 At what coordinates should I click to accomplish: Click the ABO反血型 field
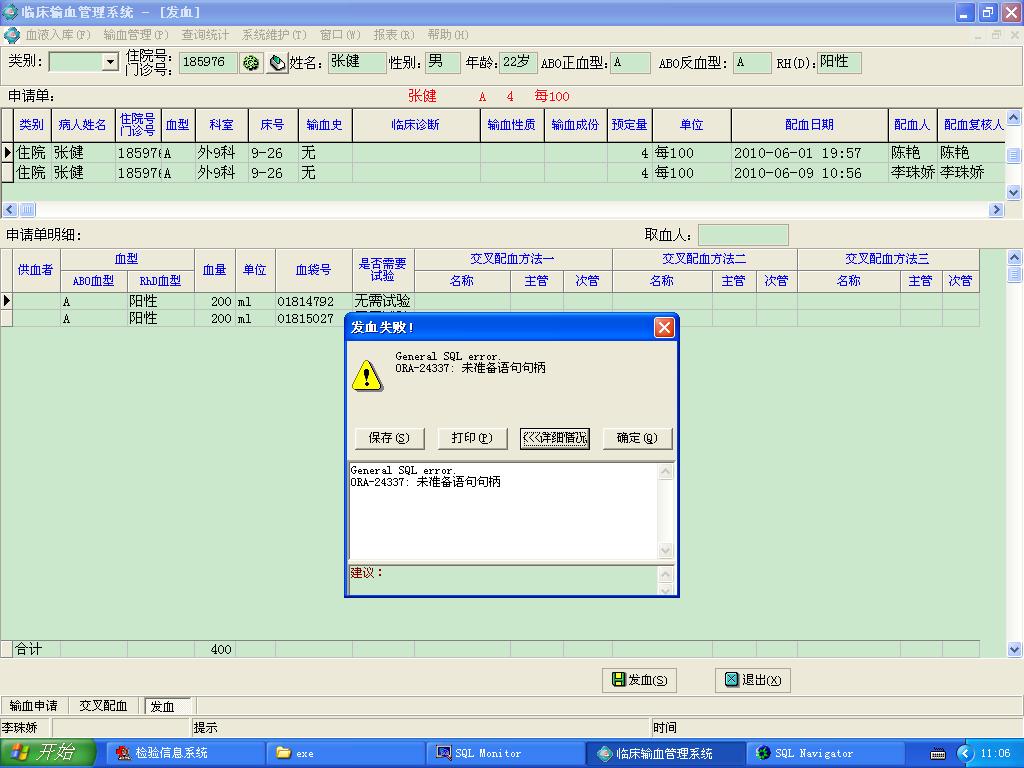pyautogui.click(x=752, y=62)
